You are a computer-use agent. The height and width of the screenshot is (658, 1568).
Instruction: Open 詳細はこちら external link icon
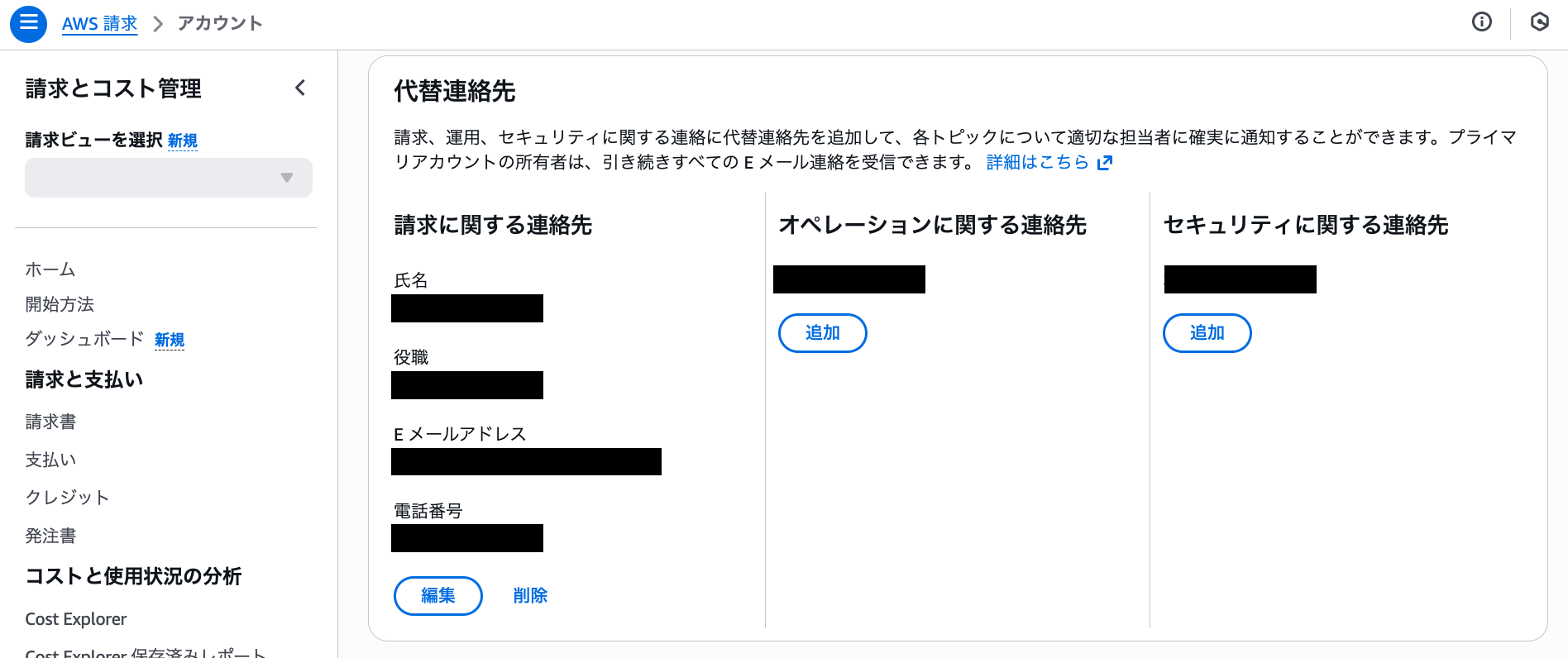coord(1105,162)
